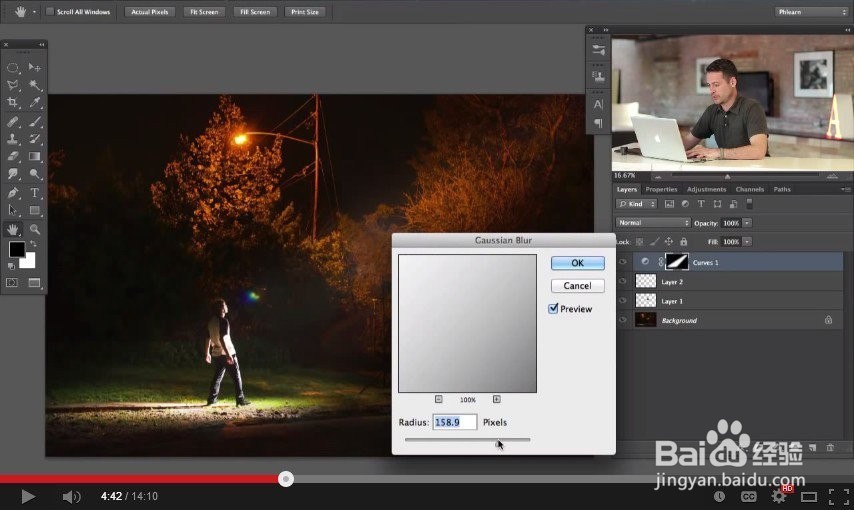Toggle Quick Mask mode
The height and width of the screenshot is (510, 854).
(x=12, y=283)
